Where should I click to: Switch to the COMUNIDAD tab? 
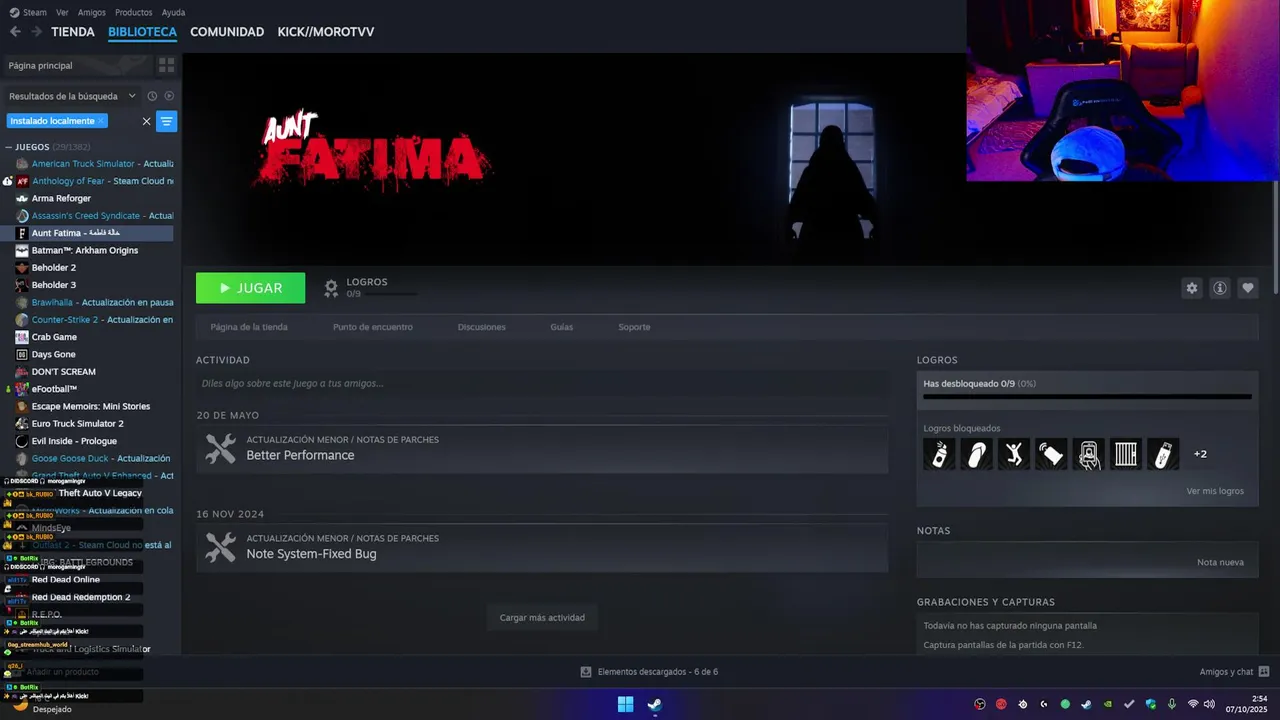click(x=227, y=32)
